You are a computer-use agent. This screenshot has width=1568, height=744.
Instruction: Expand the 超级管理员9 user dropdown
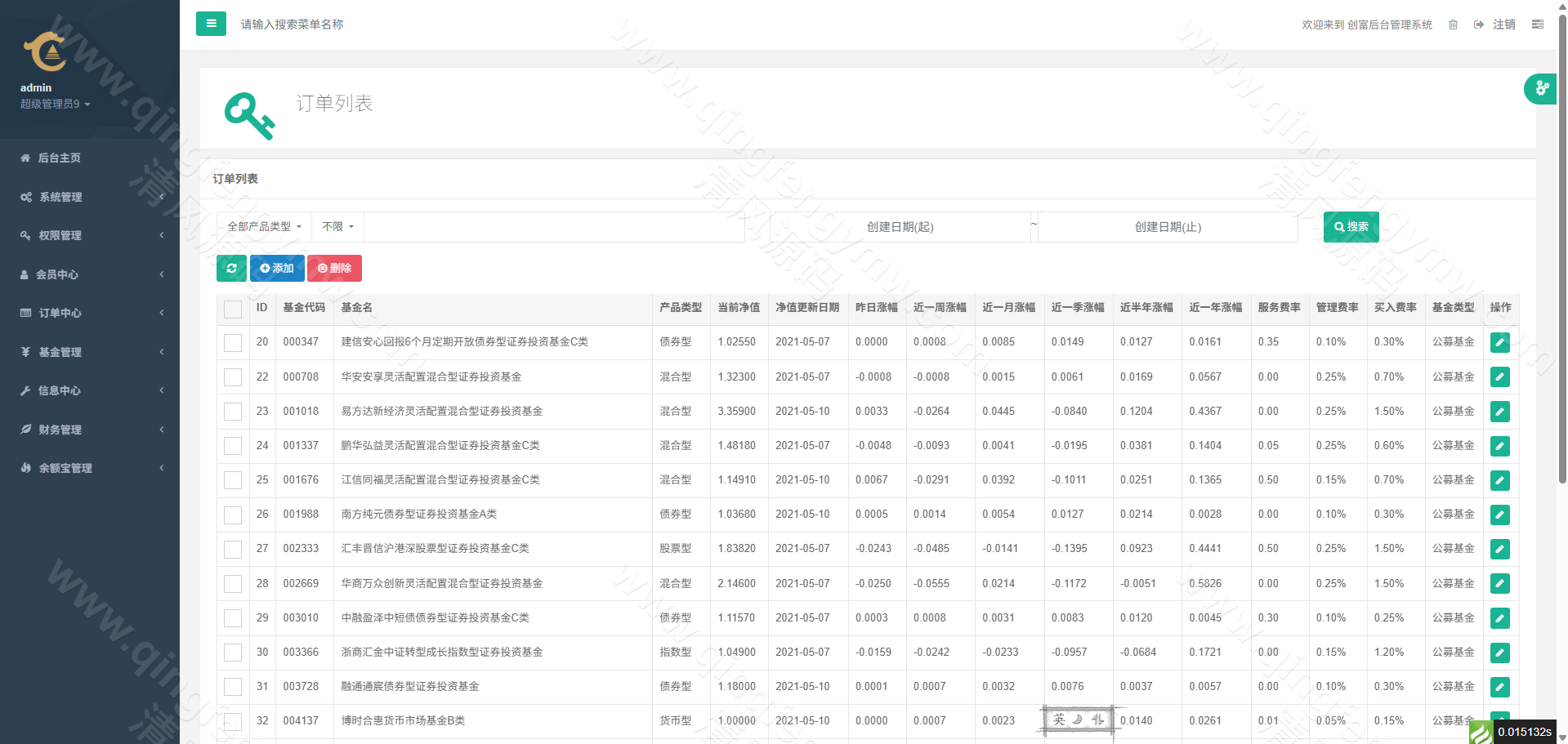coord(55,105)
